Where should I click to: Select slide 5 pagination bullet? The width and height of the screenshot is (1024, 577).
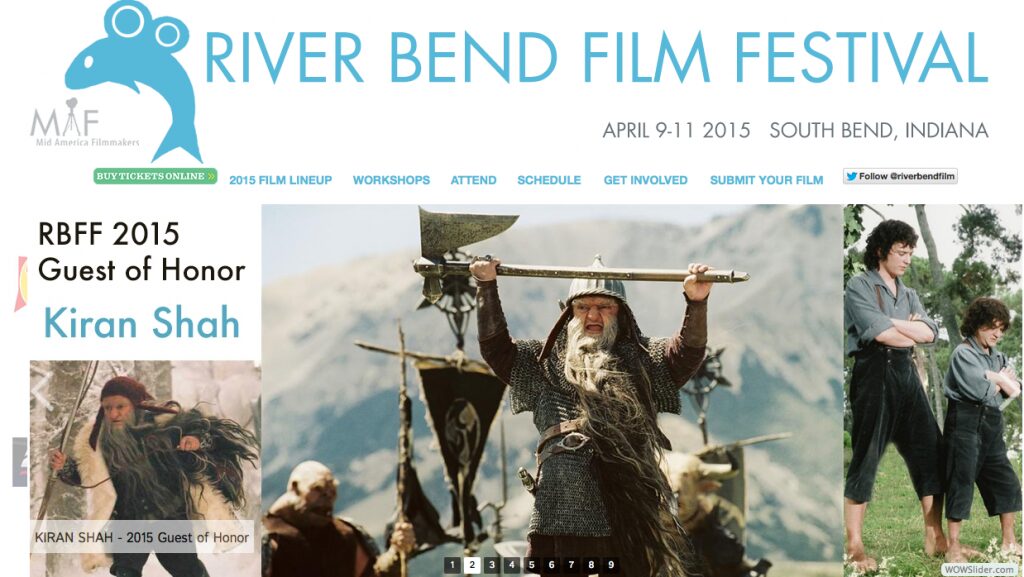point(532,565)
